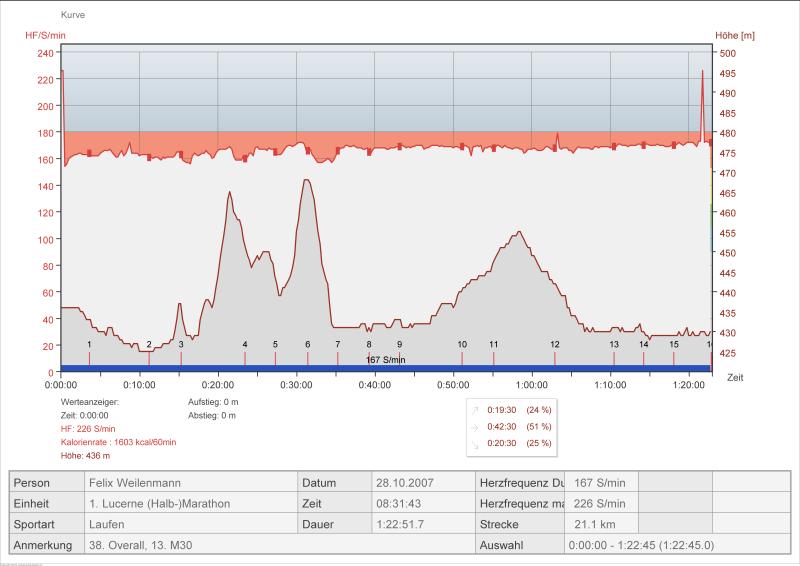
Task: Click the 167 S/min average marker label
Action: (385, 358)
